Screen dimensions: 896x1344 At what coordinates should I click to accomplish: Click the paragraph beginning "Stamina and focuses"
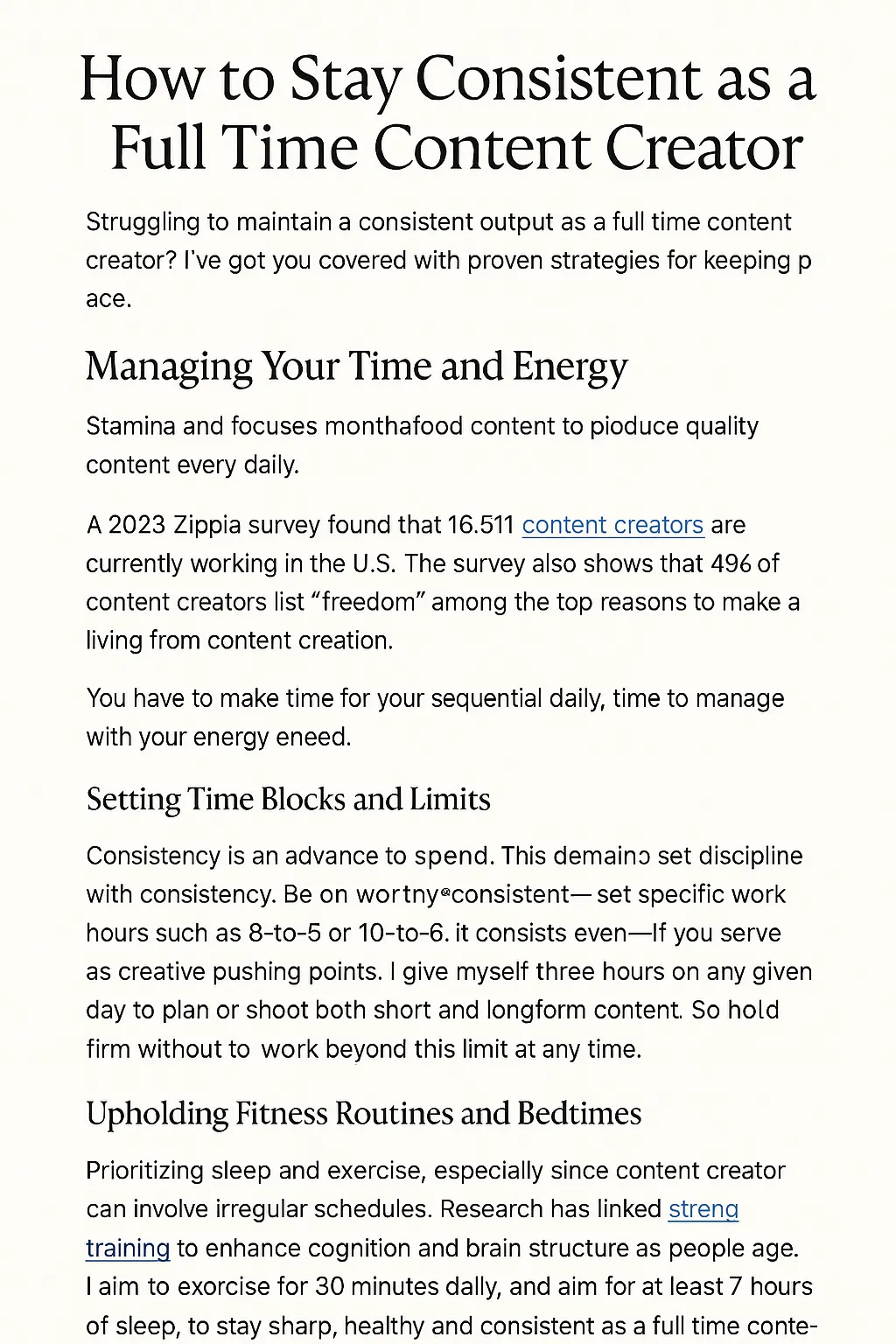pyautogui.click(x=422, y=445)
